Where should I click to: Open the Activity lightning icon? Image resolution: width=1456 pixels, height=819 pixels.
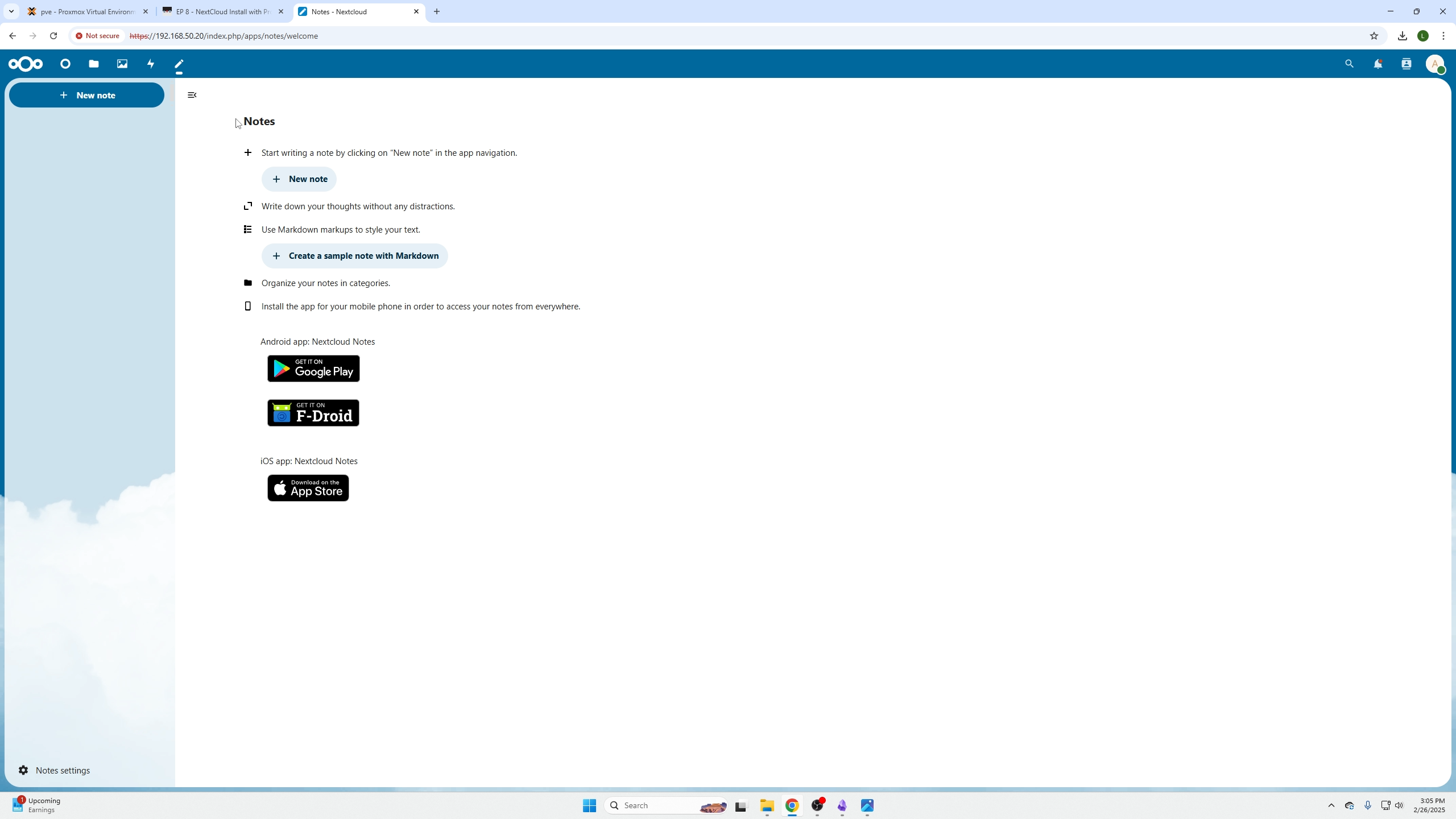coord(151,64)
